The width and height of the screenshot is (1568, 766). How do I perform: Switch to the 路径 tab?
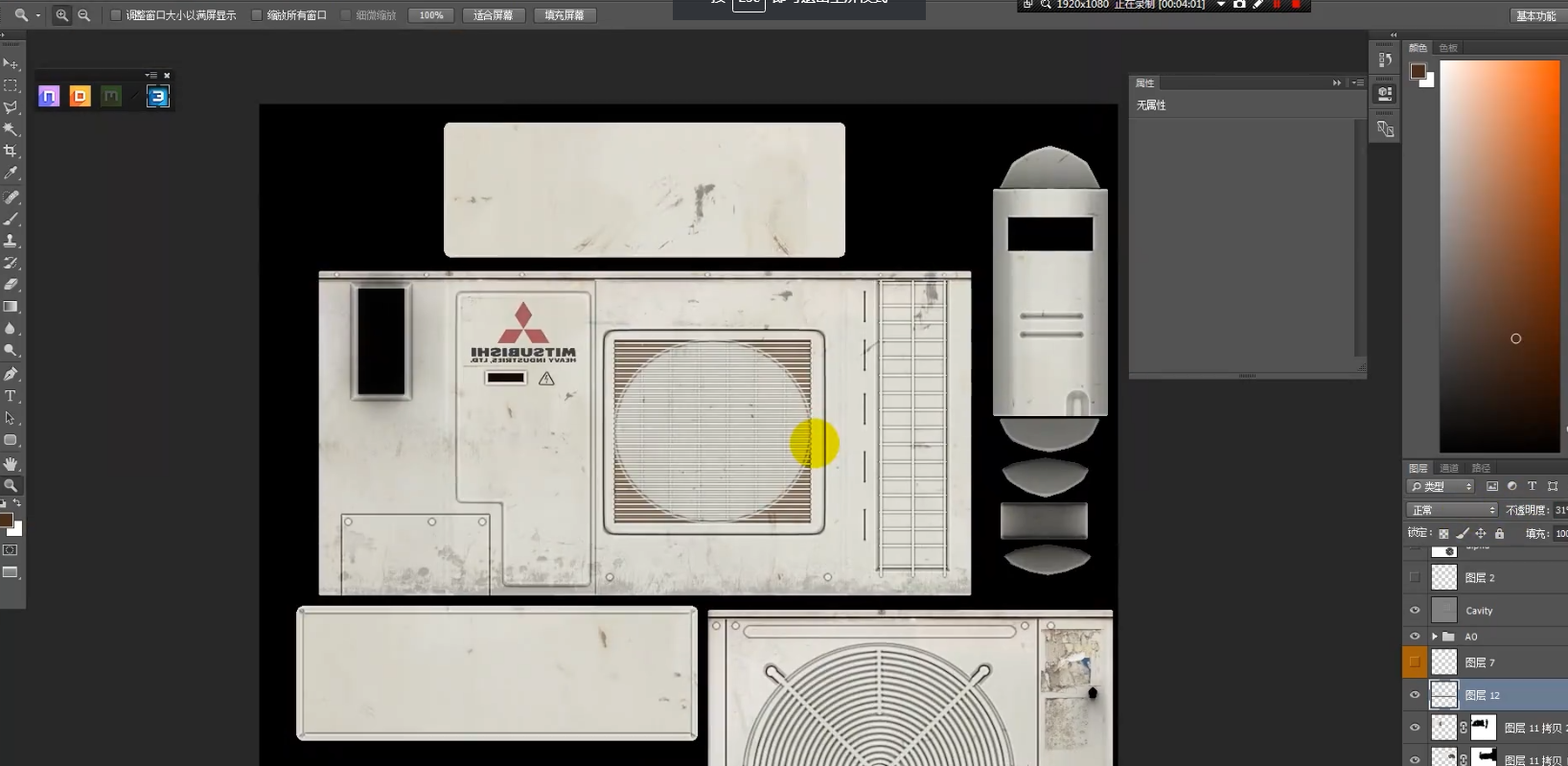pyautogui.click(x=1481, y=468)
